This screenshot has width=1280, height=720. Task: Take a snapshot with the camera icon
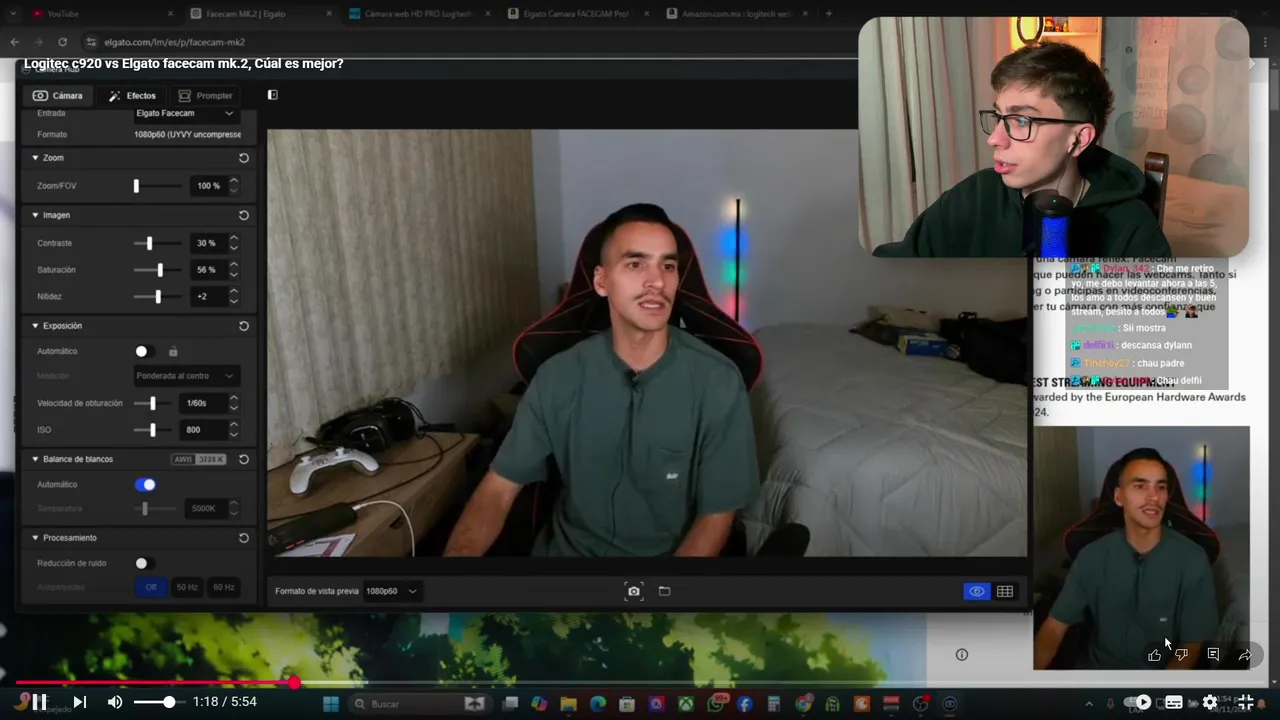(x=633, y=591)
